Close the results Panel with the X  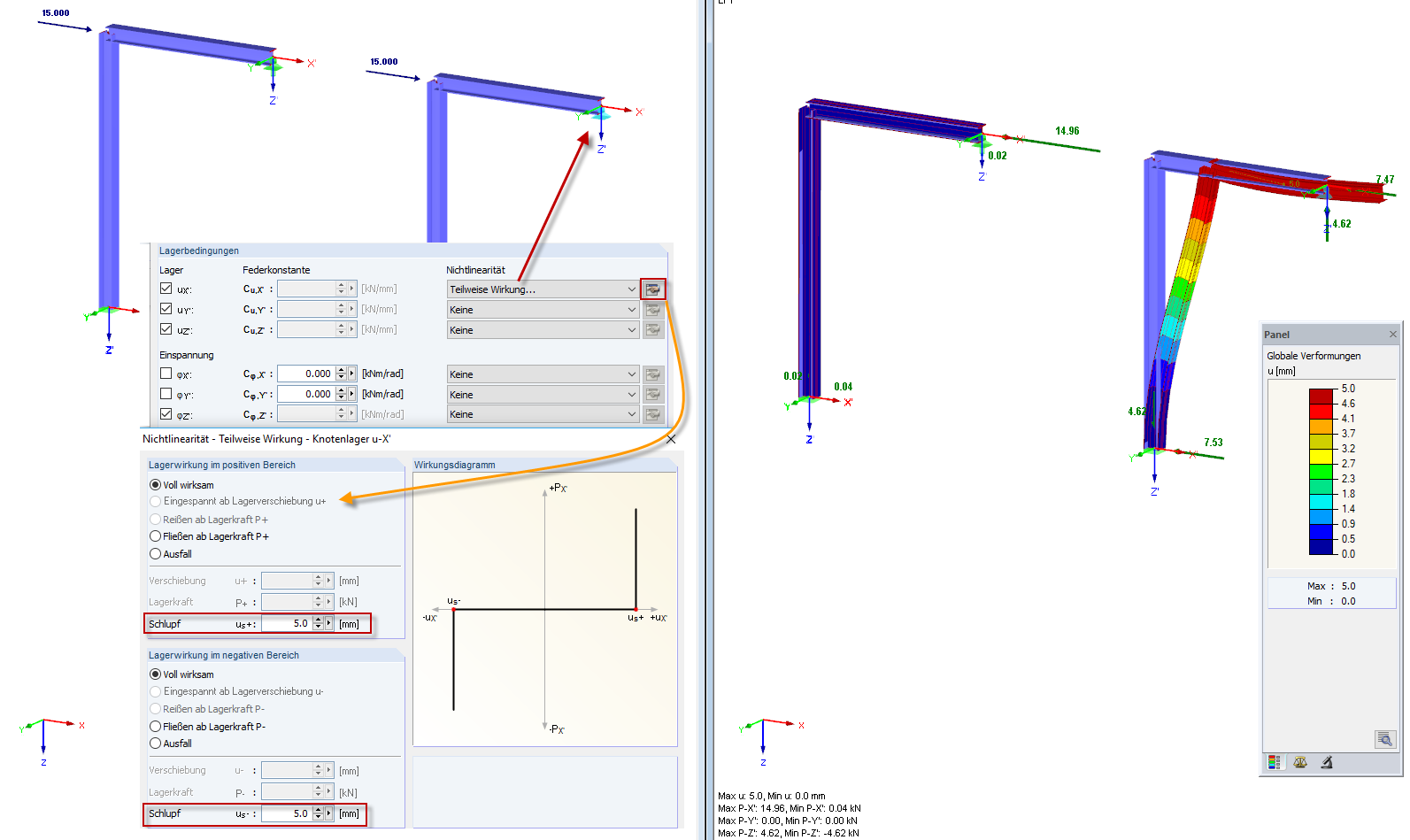point(1393,334)
